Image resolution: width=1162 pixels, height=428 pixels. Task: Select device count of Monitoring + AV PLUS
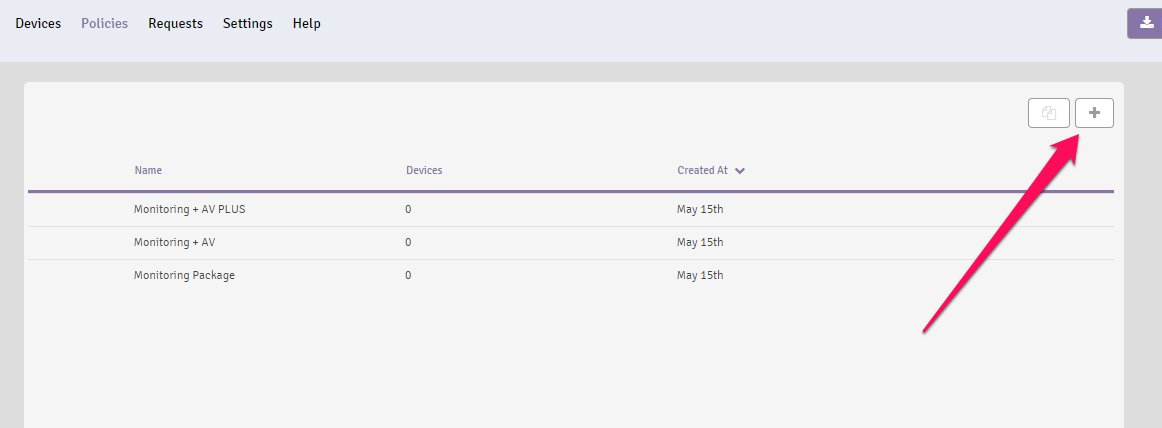point(408,210)
